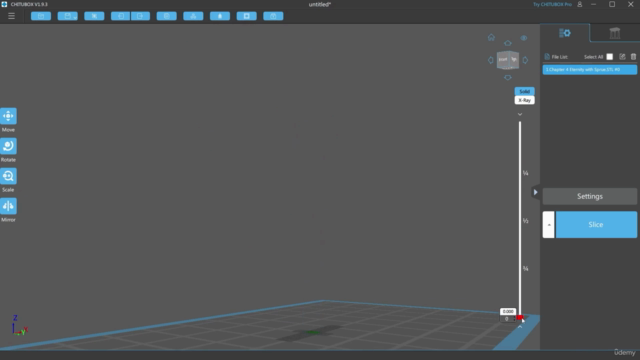The image size is (640, 360).
Task: Open the hamburger main menu
Action: [x=11, y=16]
